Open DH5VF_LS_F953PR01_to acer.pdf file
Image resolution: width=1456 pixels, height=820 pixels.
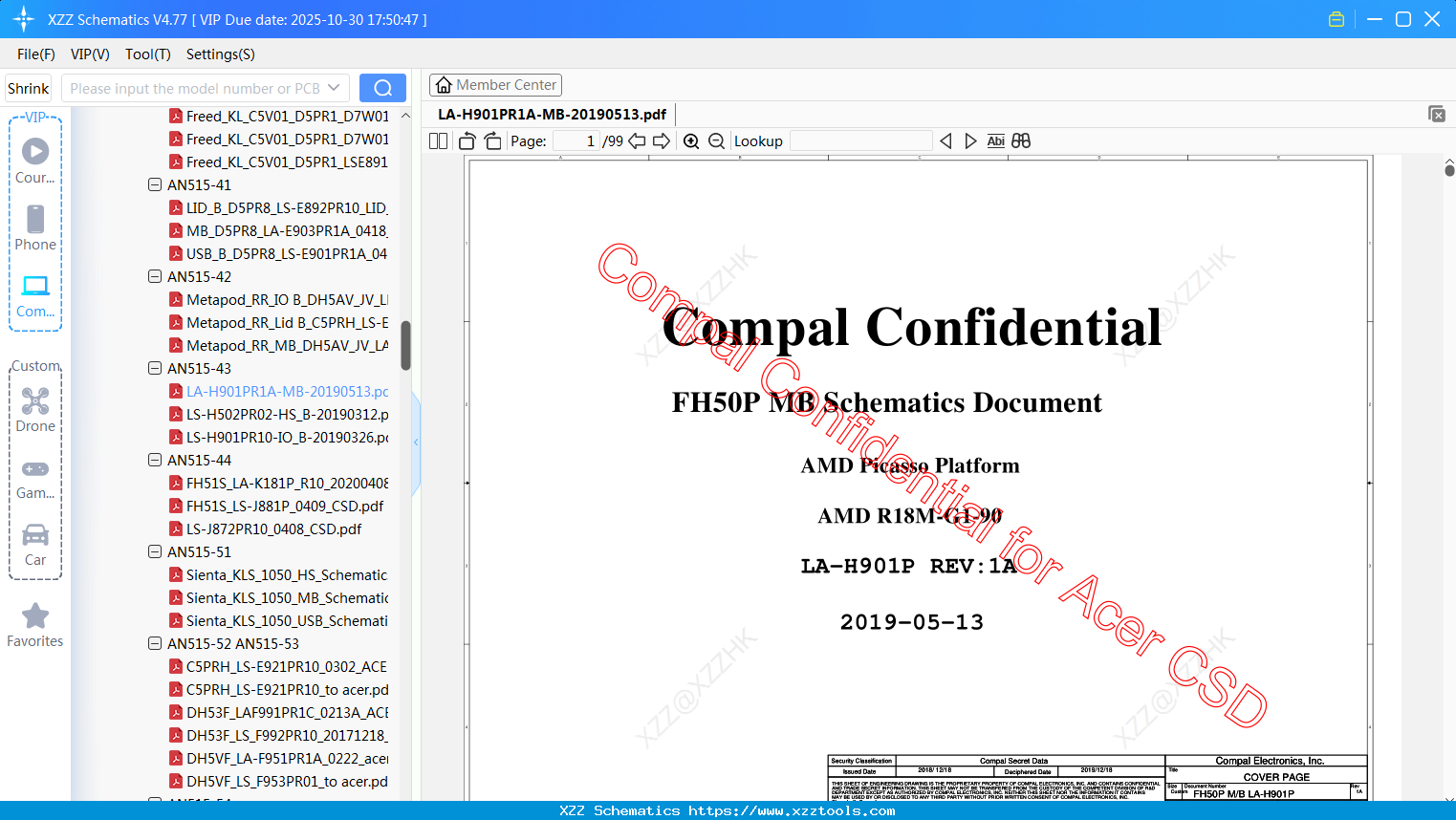coord(288,781)
